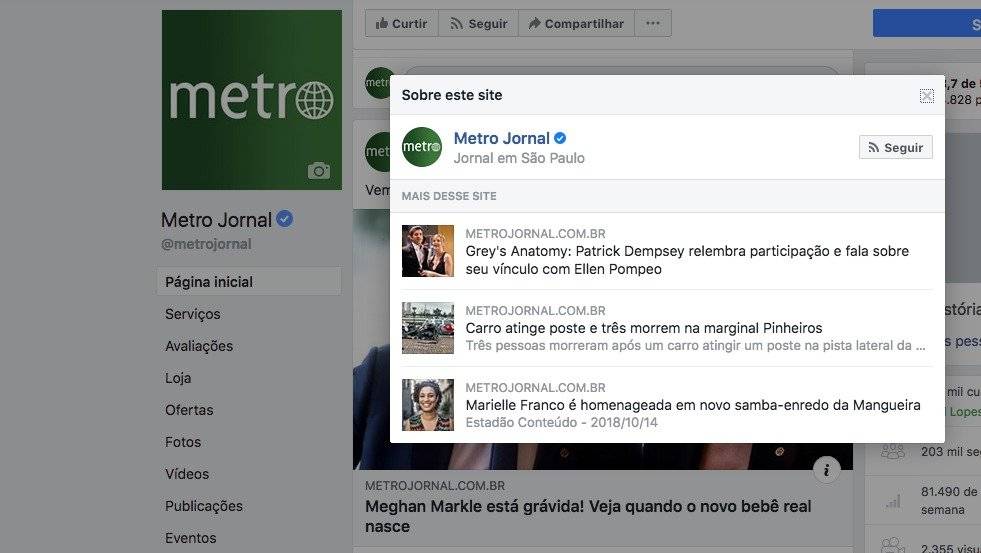Close the Sobre este site dialog
981x553 pixels.
point(927,96)
